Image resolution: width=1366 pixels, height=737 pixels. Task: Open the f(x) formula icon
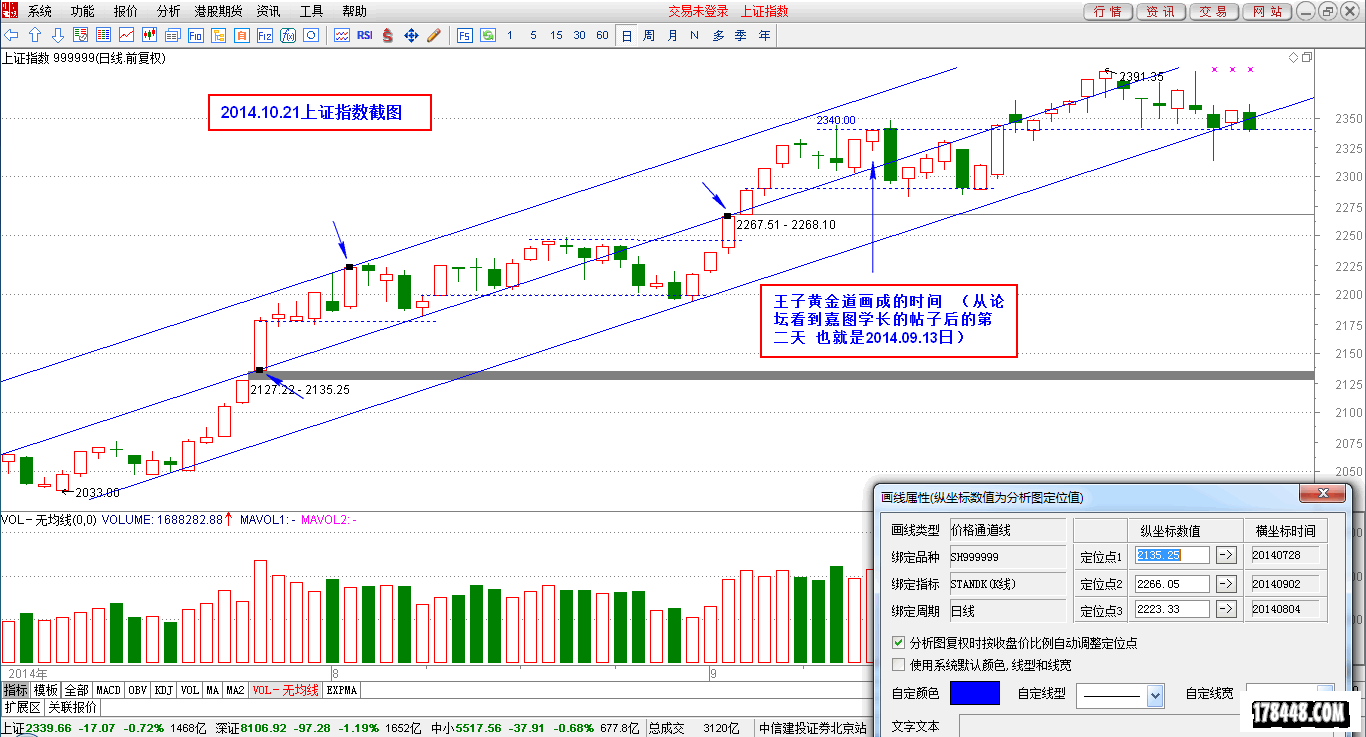point(288,35)
